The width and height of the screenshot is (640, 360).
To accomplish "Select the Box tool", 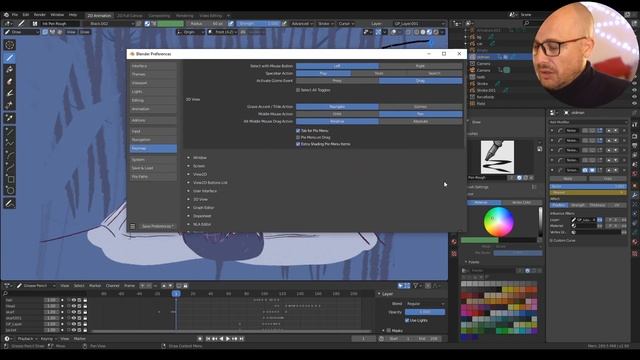I will 9,179.
